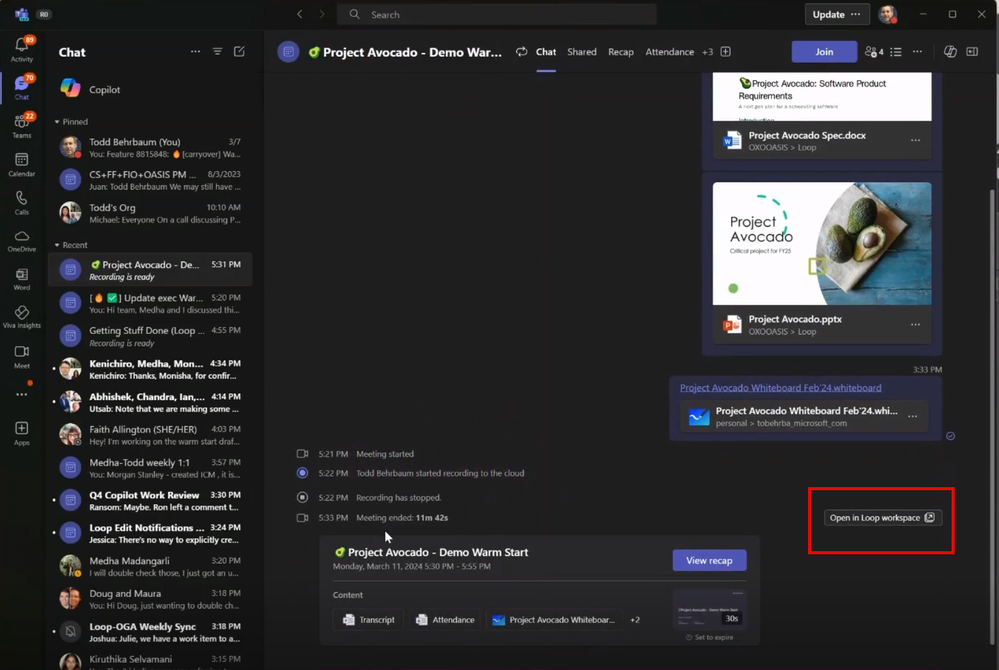Show more apps ellipsis in left rail
This screenshot has height=670, width=999.
coord(22,394)
